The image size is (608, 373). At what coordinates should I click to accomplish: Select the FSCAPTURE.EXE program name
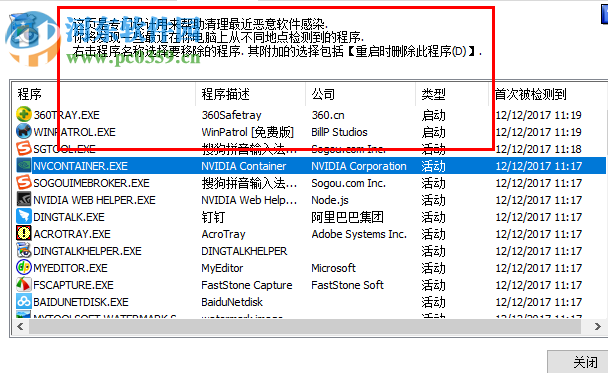pos(73,285)
